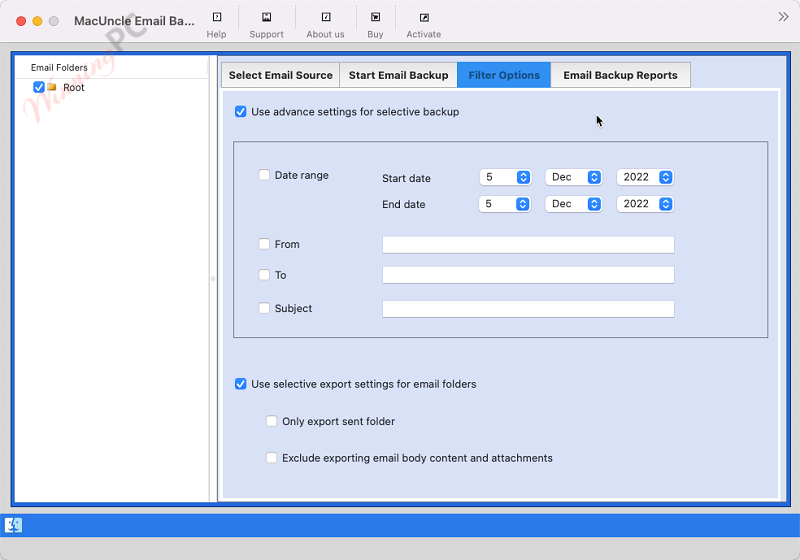Switch to Start Email Backup tab
Screen dimensions: 800x560
click(x=398, y=75)
